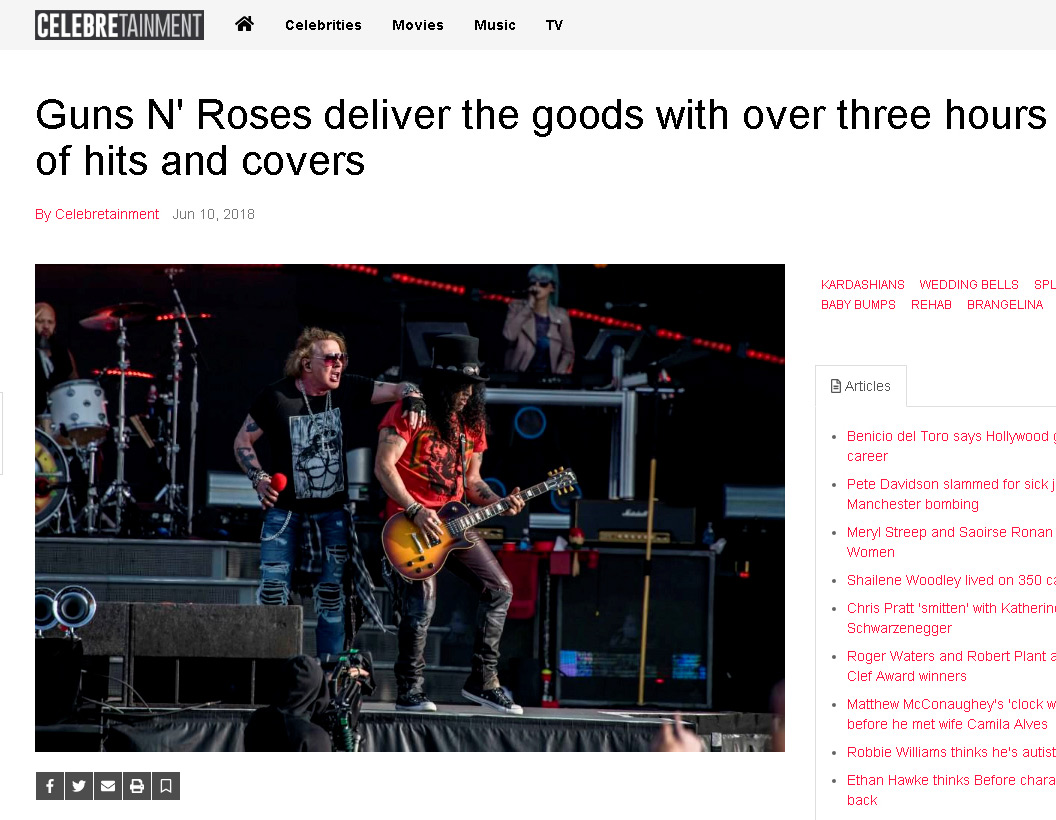Email this article via envelope icon
This screenshot has width=1056, height=820.
108,786
